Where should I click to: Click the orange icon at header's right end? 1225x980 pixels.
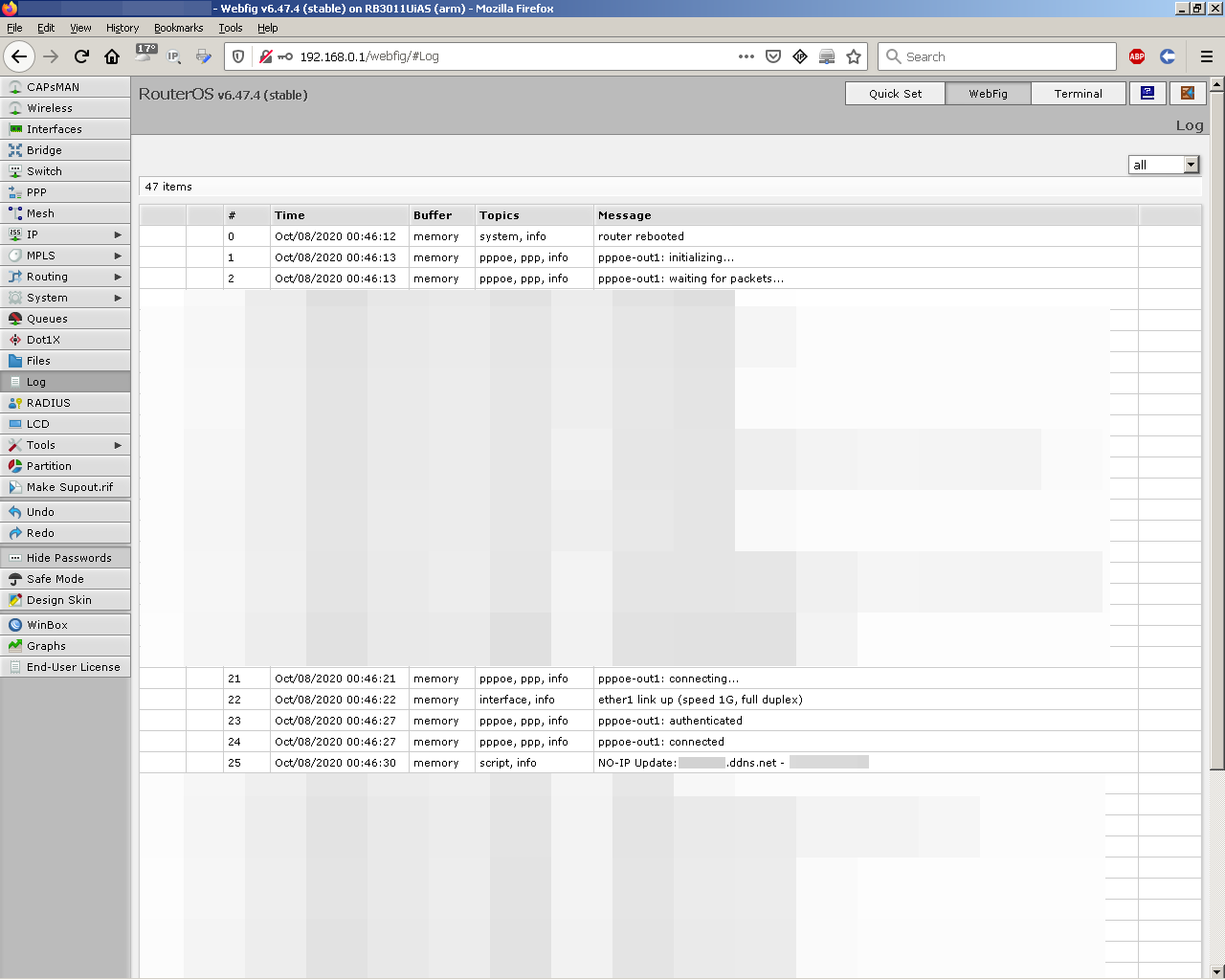(x=1188, y=93)
